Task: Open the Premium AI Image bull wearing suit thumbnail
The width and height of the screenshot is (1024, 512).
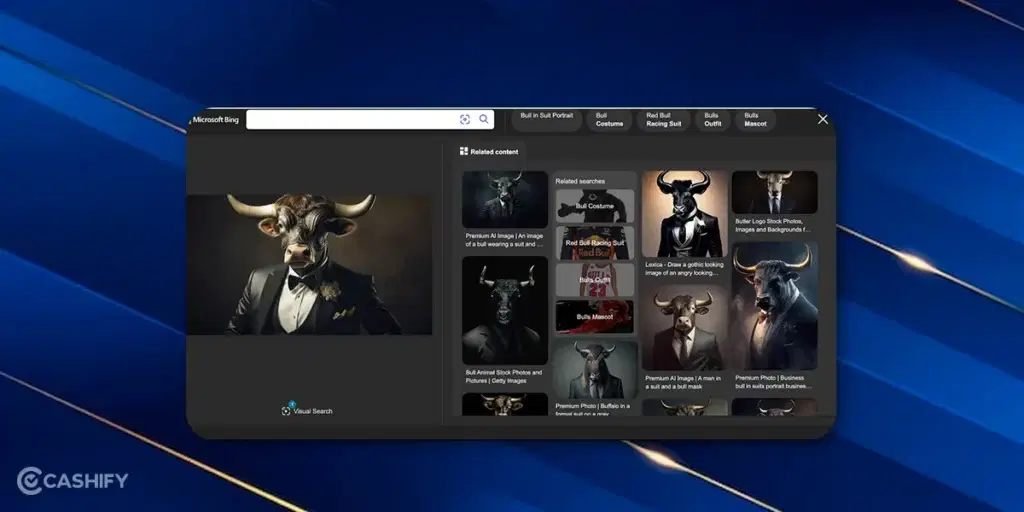Action: pyautogui.click(x=505, y=199)
